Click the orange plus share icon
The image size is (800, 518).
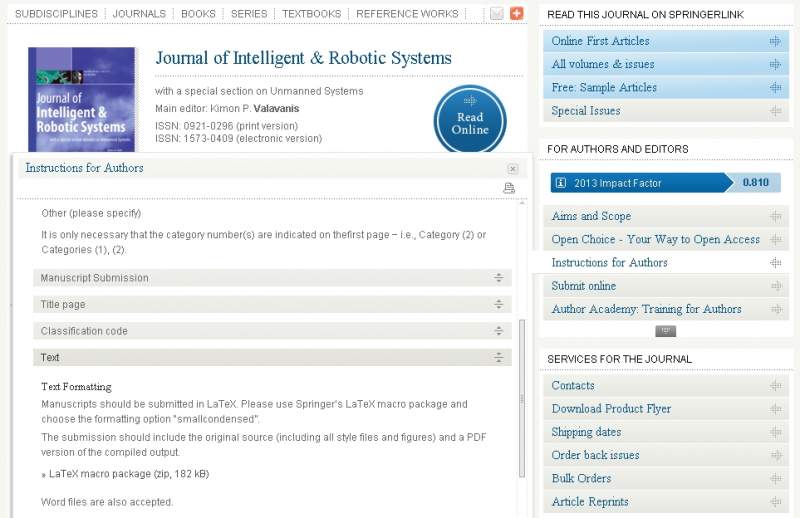(516, 14)
